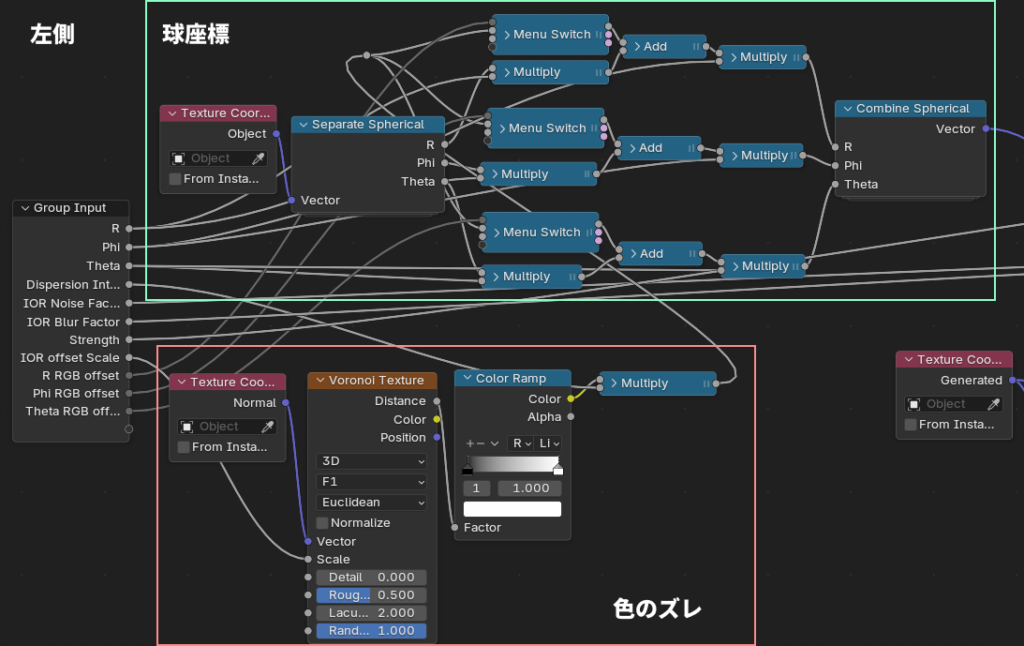Toggle From Instancer in the Generated Texture Coordinate node
This screenshot has height=646, width=1024.
coord(911,425)
